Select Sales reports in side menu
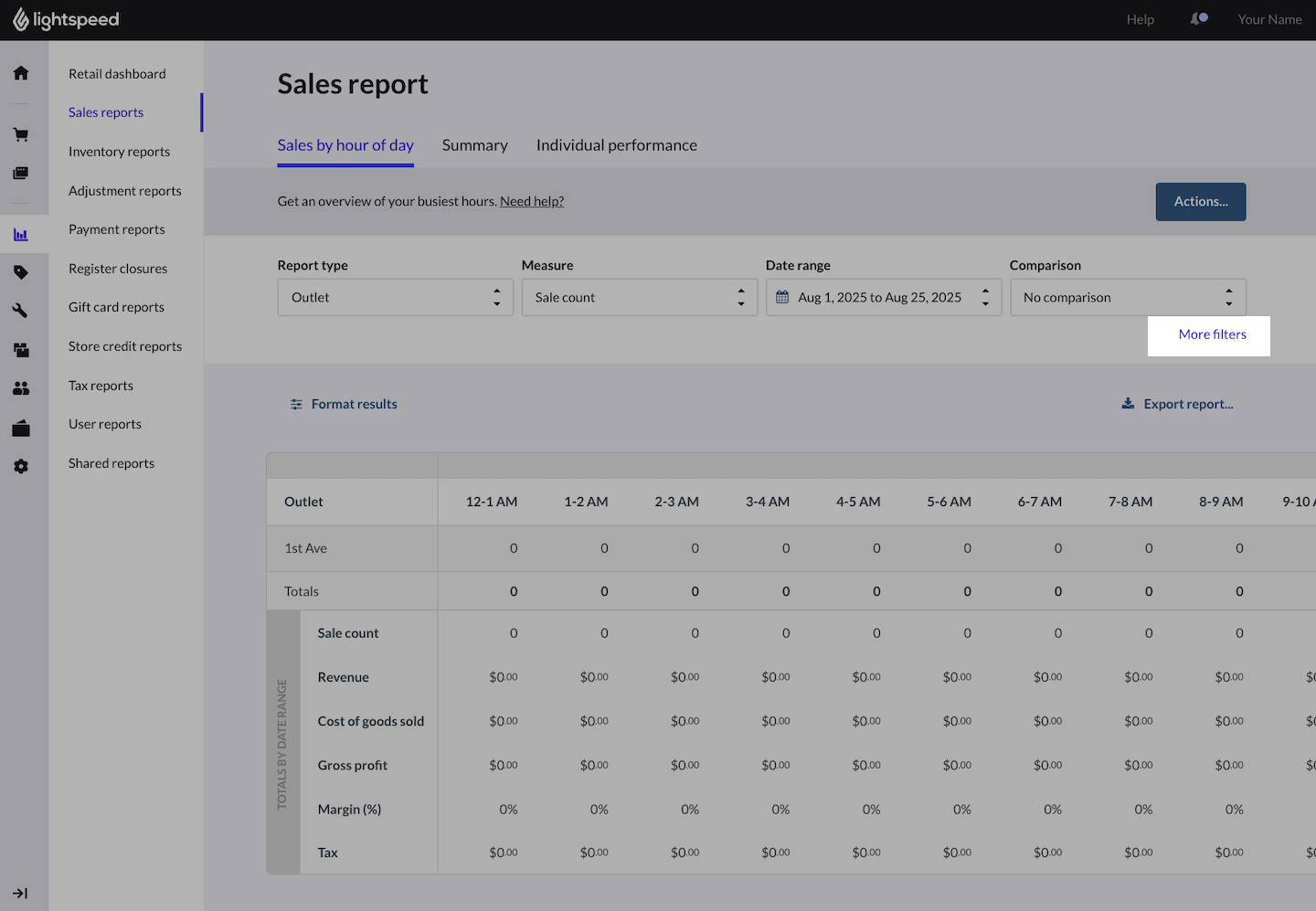 click(106, 112)
